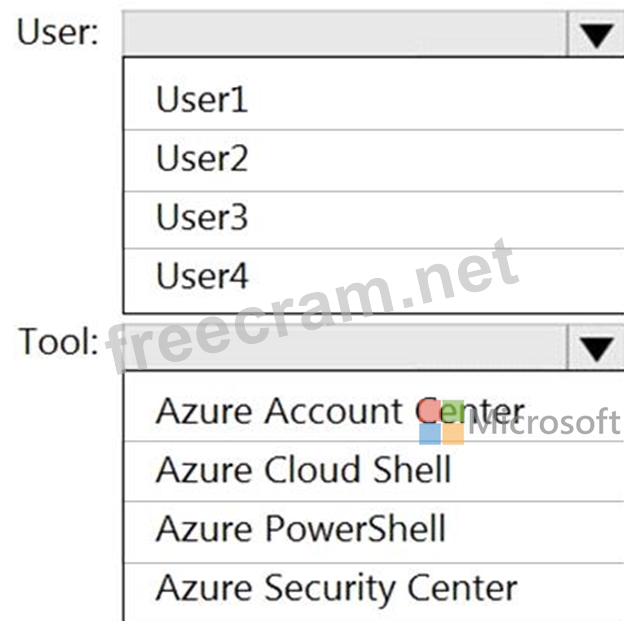
Task: Click the red square of Microsoft logo
Action: pos(430,410)
